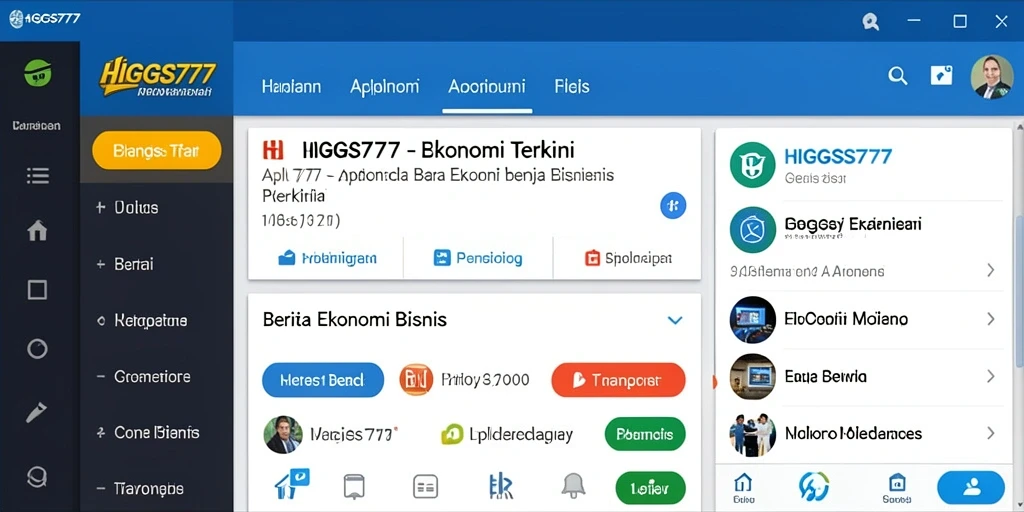The image size is (1024, 512).
Task: Open the Eatia Berwia thumbnail
Action: 752,377
